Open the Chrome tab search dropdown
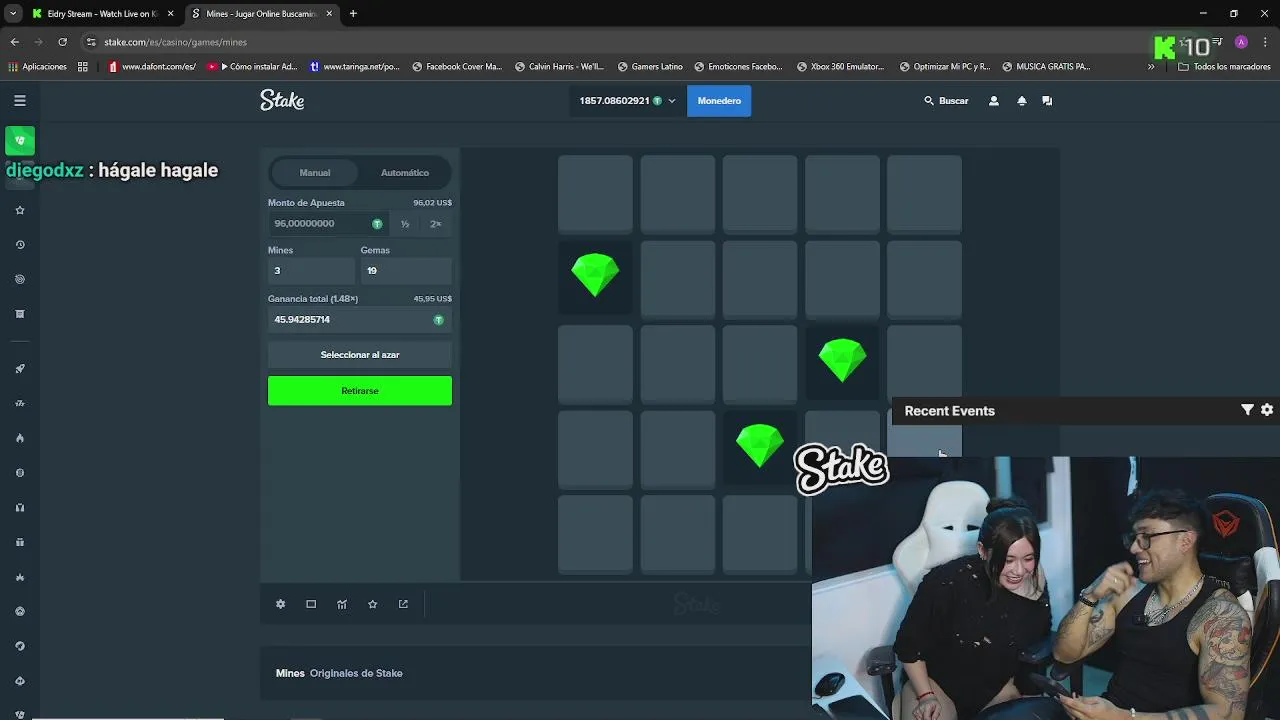The image size is (1280, 720). (13, 14)
